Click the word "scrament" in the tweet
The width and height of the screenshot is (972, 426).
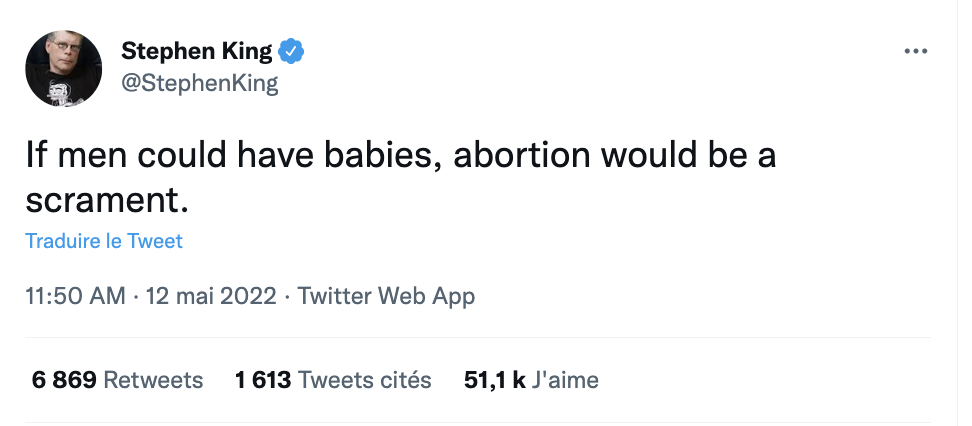(x=101, y=199)
